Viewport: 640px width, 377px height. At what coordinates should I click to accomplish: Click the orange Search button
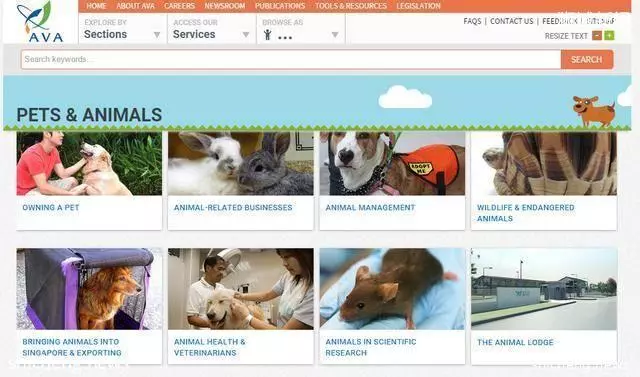[x=587, y=60]
